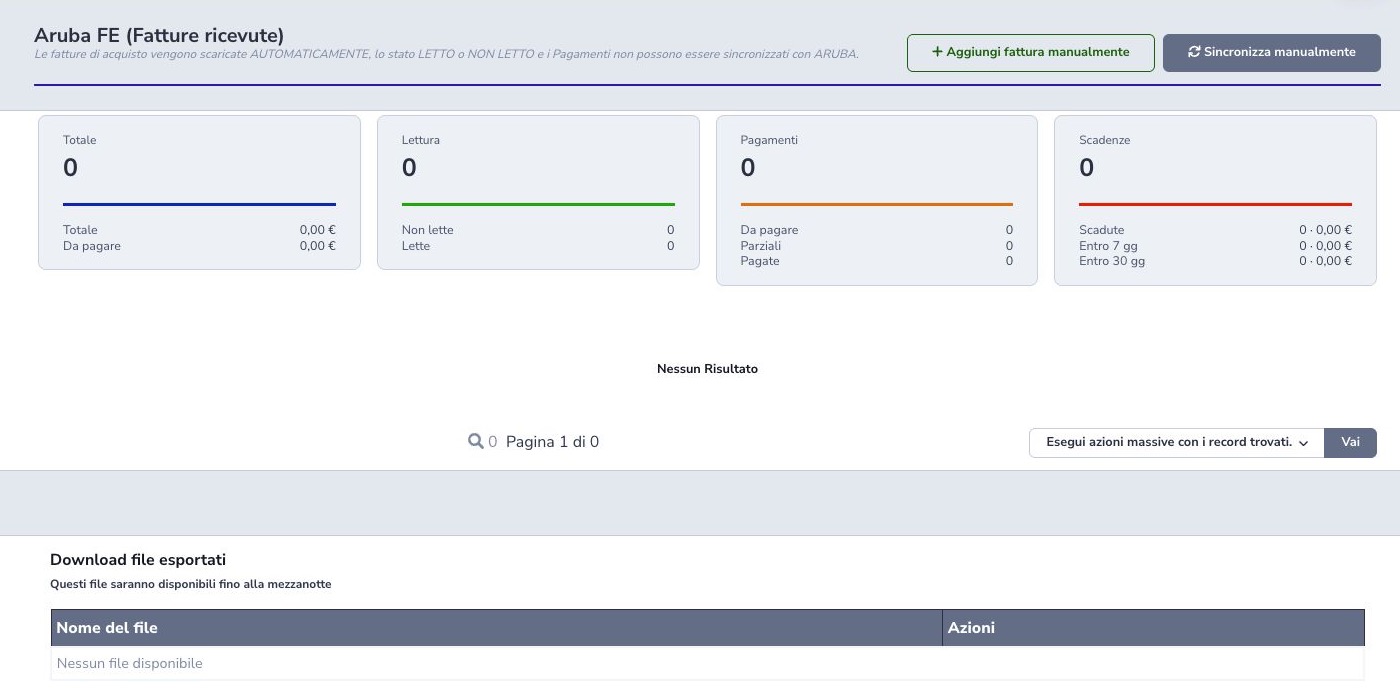
Task: Click the 'Pagina 1 di 0' pagination text
Action: (x=552, y=442)
